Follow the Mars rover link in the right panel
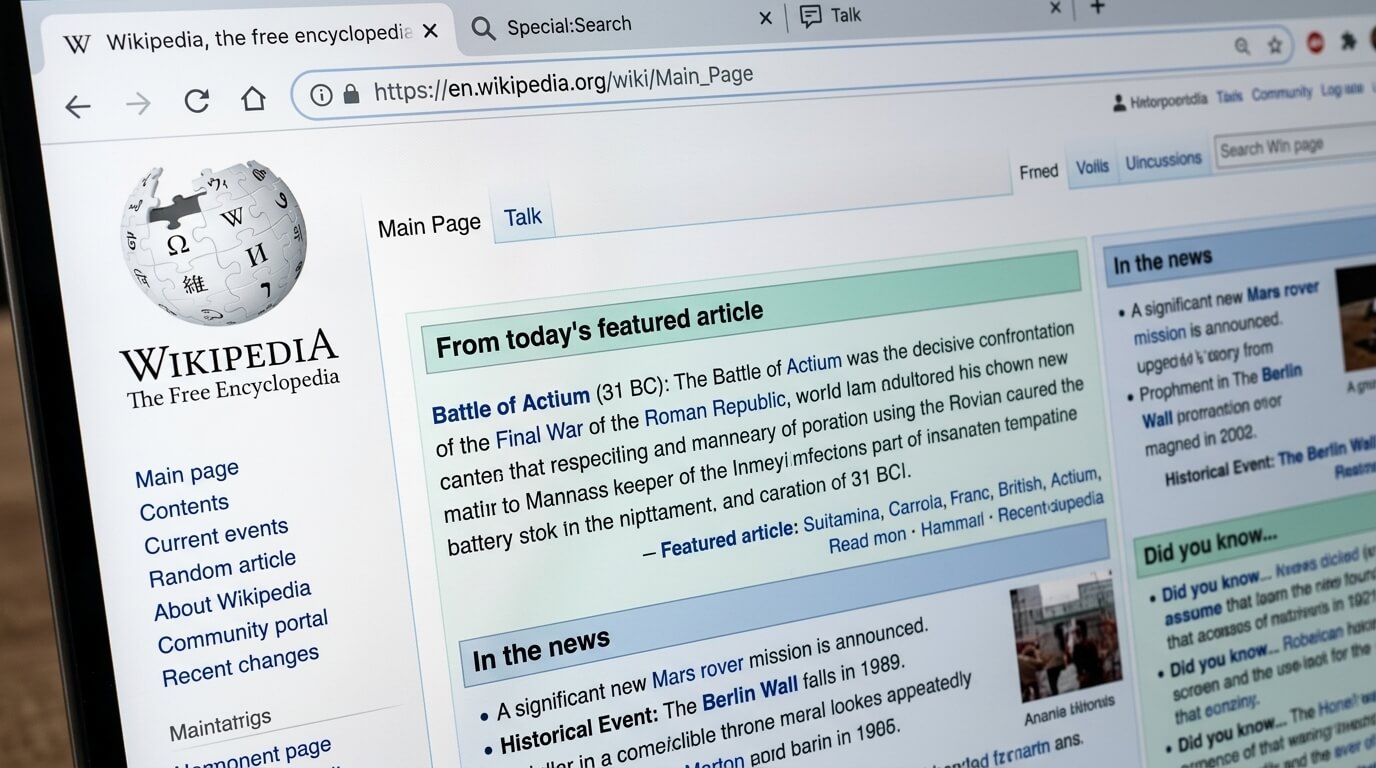Screen dimensions: 1376x768 pyautogui.click(x=1283, y=293)
